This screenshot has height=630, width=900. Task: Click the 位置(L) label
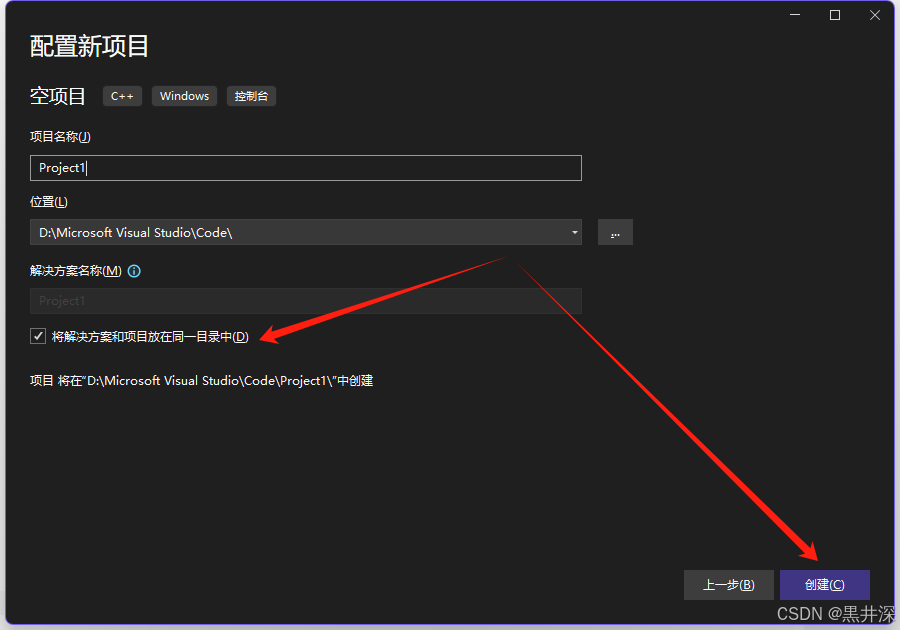click(x=49, y=202)
